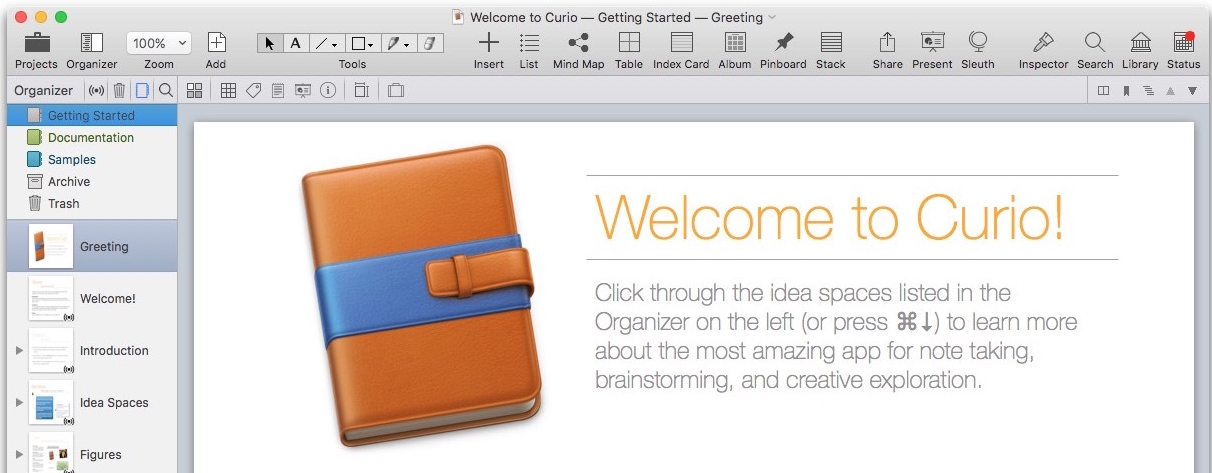Select the Getting Started section
Screen dimensions: 1212x473
pyautogui.click(x=92, y=115)
